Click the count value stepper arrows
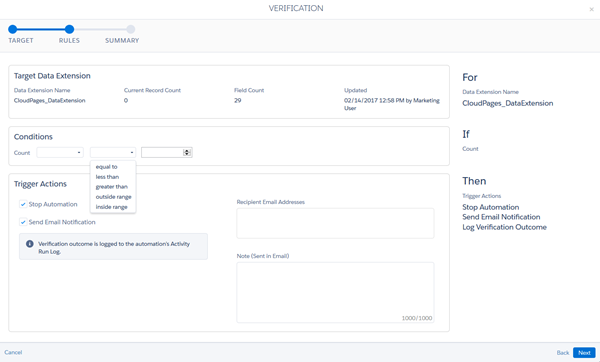The width and height of the screenshot is (600, 362). (187, 152)
